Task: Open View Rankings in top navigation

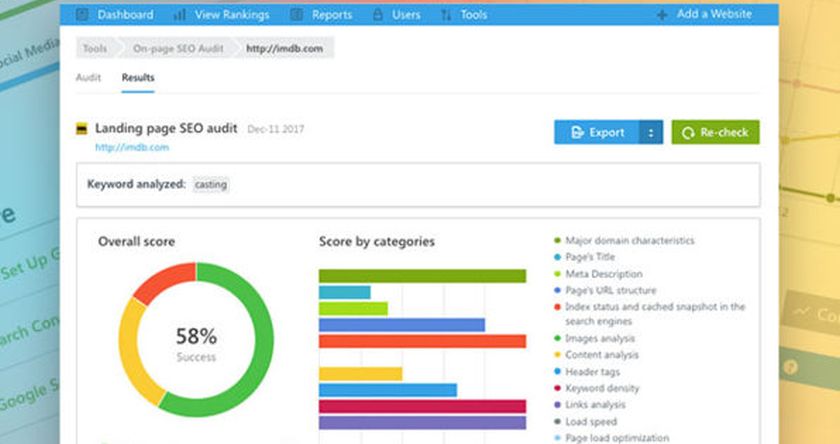Action: tap(232, 15)
